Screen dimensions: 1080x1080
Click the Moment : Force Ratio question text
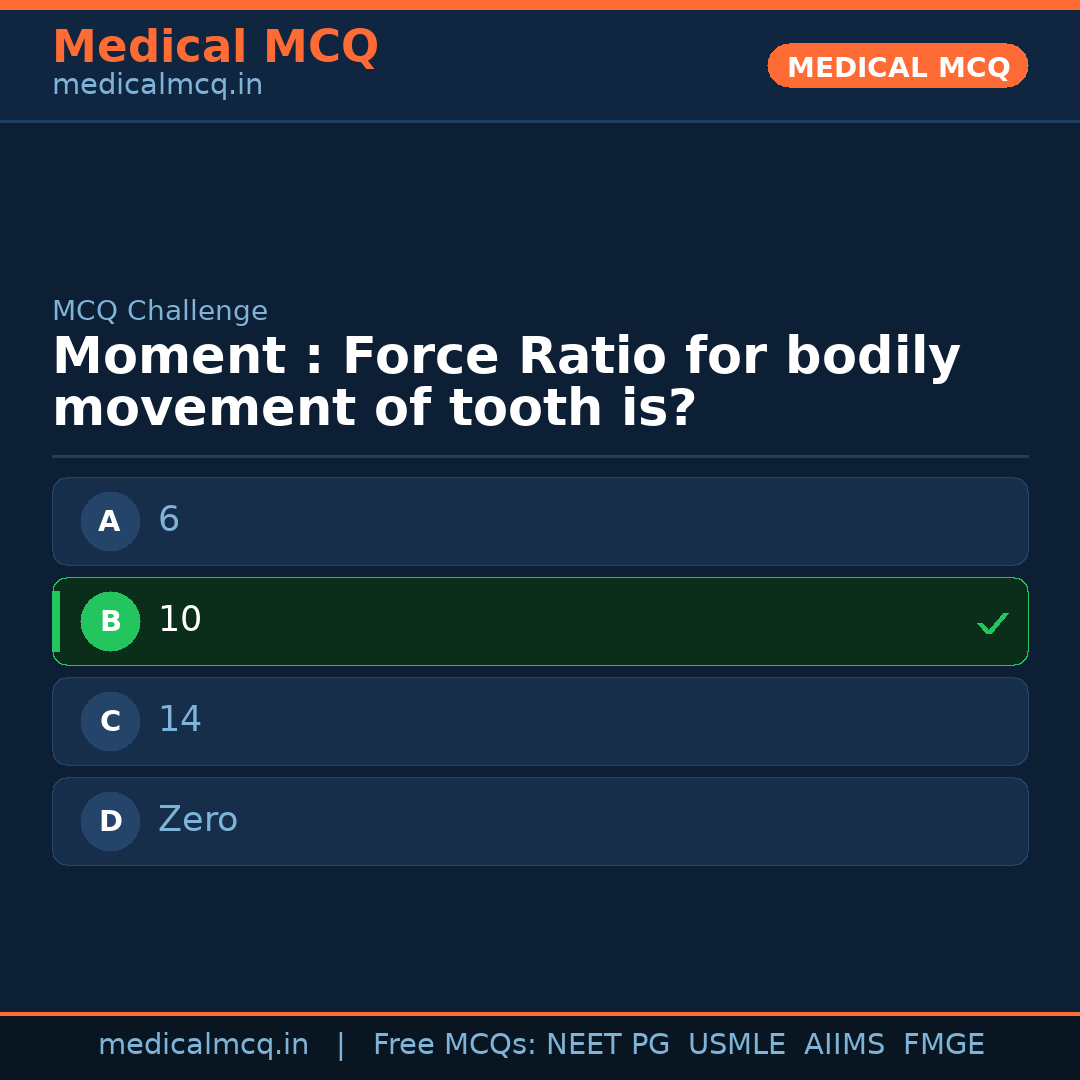505,383
